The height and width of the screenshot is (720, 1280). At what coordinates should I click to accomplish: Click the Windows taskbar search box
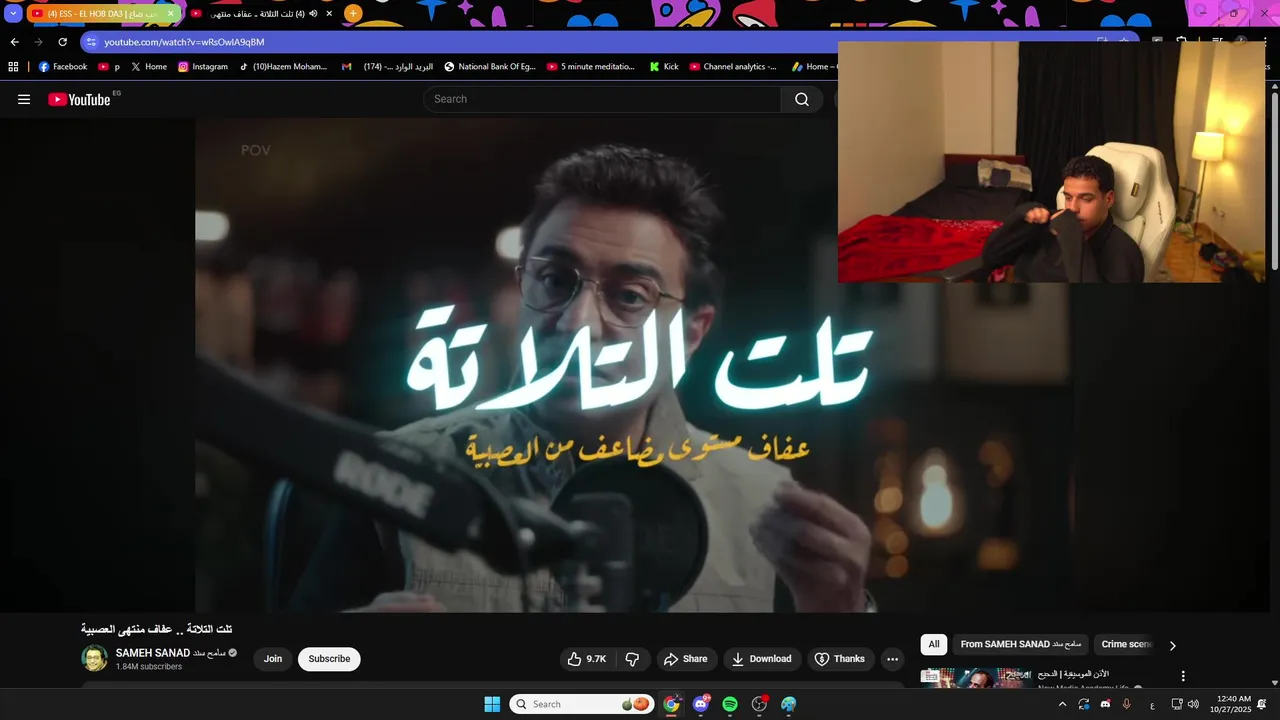(x=582, y=704)
